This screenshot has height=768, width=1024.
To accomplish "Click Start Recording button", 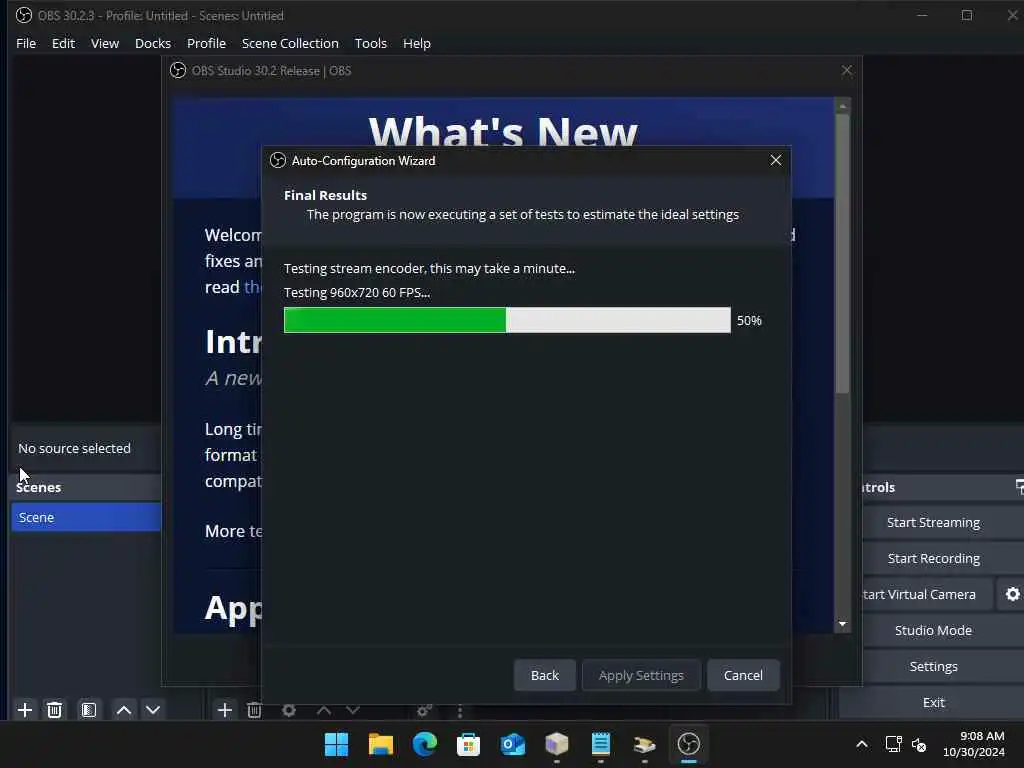I will (x=933, y=558).
